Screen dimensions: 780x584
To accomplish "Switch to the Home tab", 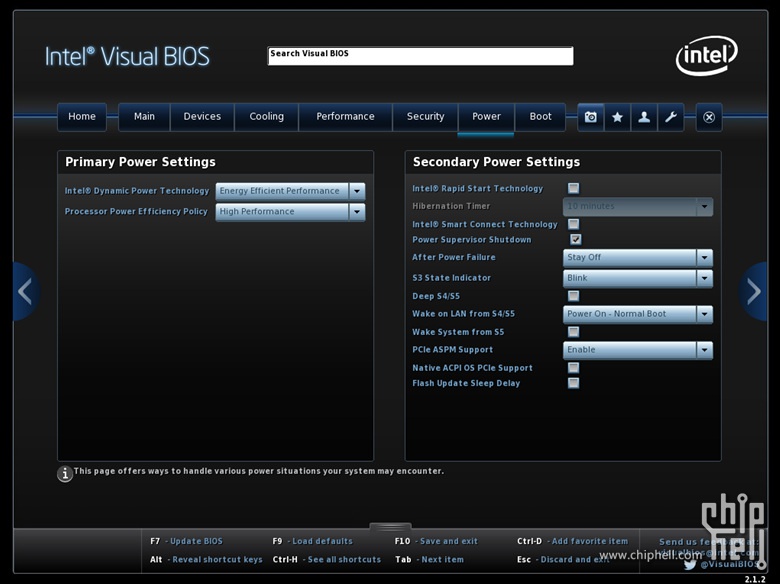I will click(x=82, y=117).
